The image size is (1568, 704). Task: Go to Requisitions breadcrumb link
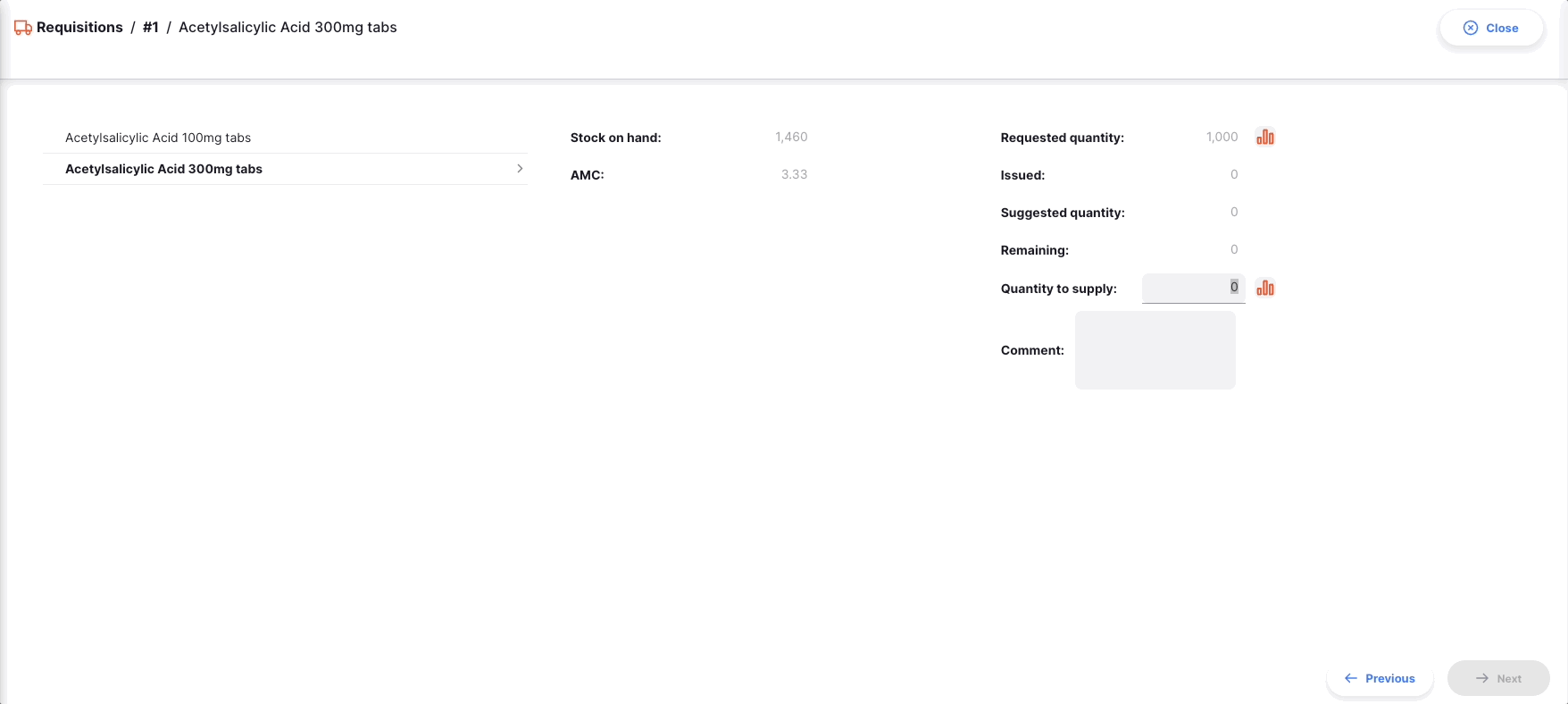(79, 28)
